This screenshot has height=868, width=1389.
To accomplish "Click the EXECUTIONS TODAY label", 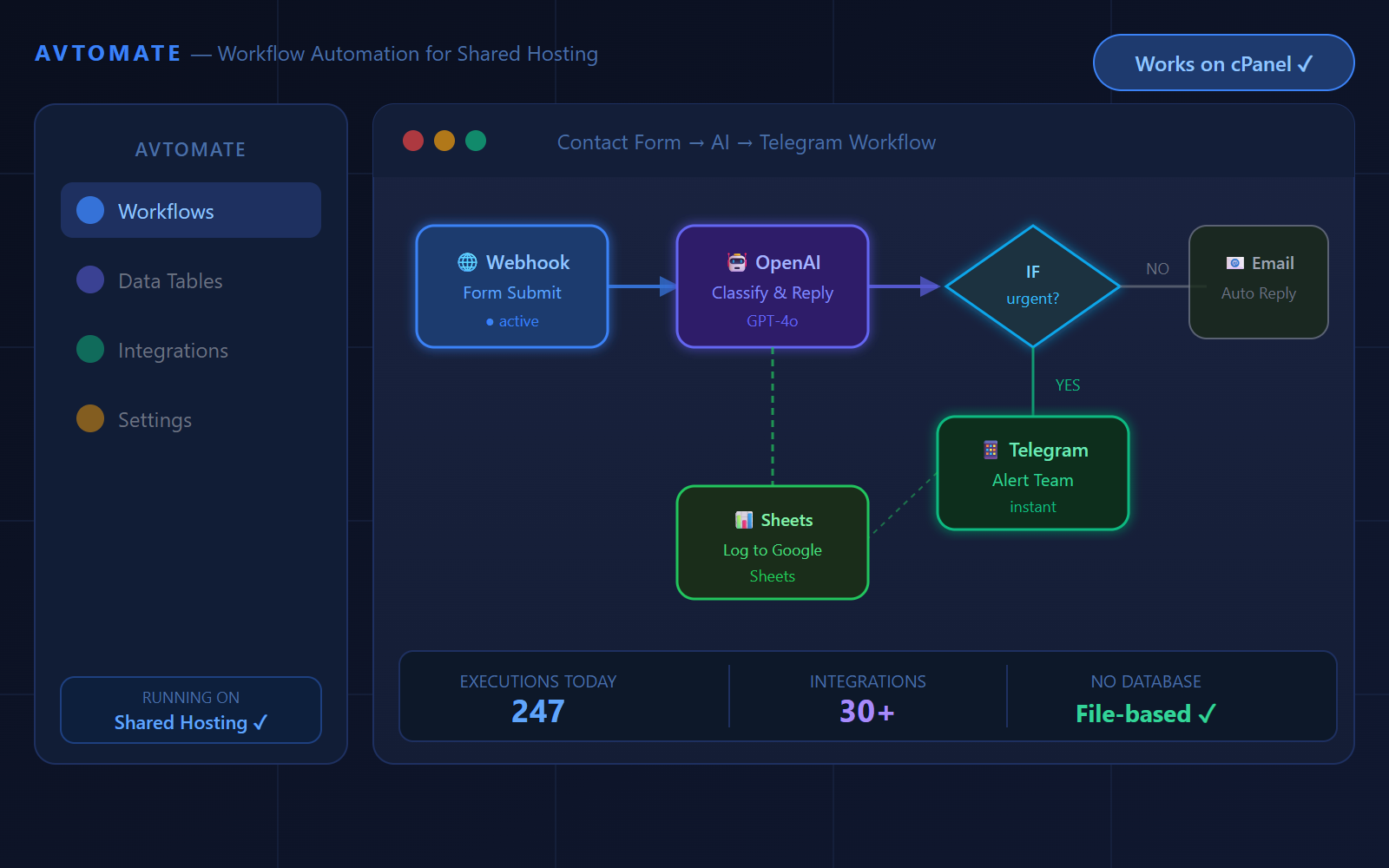I will coord(538,681).
